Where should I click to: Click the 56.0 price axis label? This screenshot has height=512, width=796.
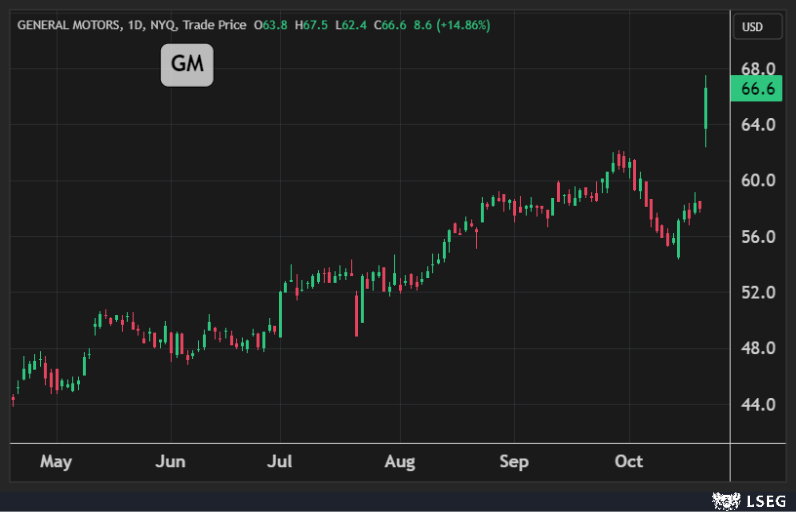(x=758, y=237)
